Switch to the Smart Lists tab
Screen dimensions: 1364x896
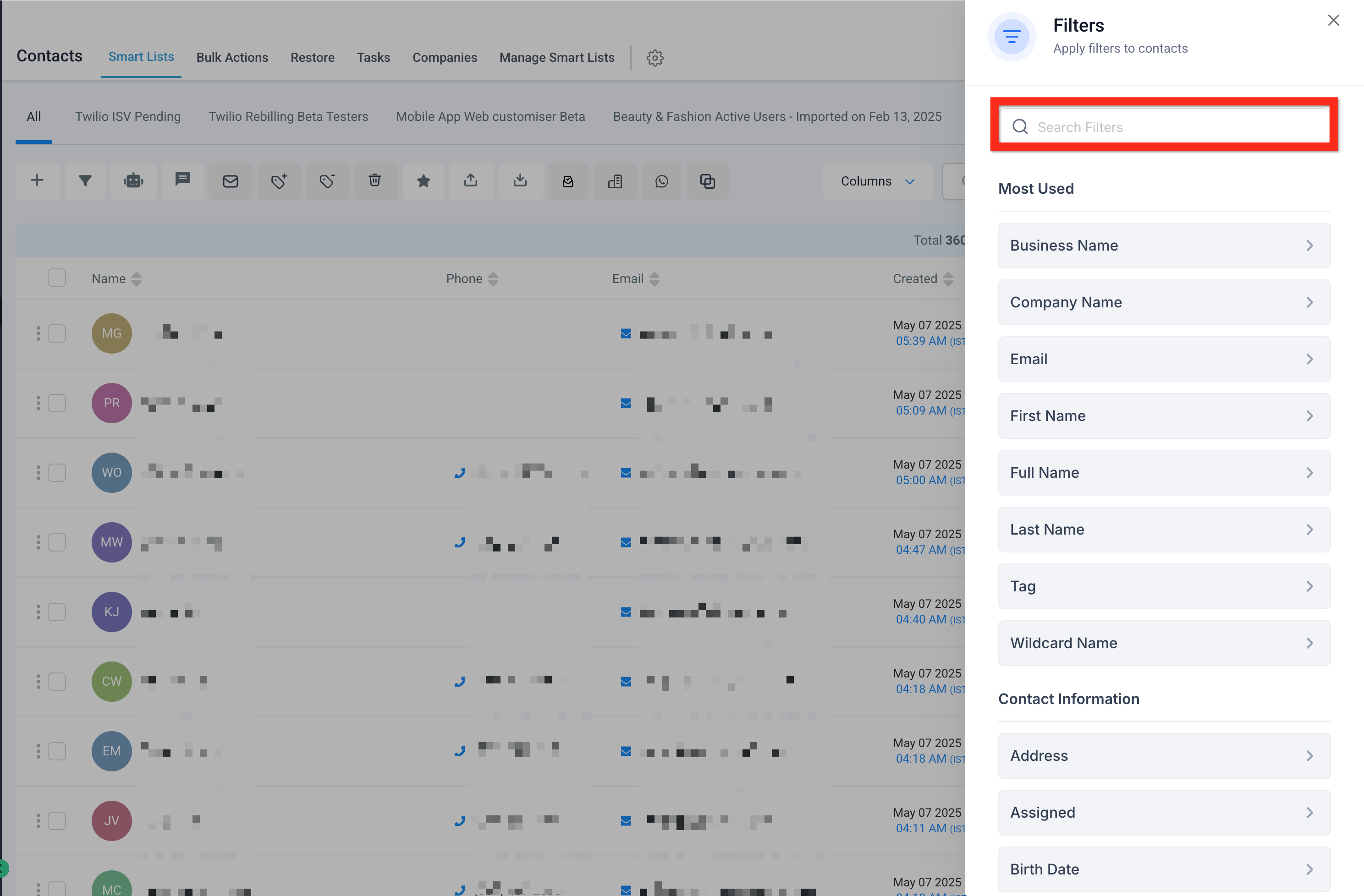tap(141, 57)
